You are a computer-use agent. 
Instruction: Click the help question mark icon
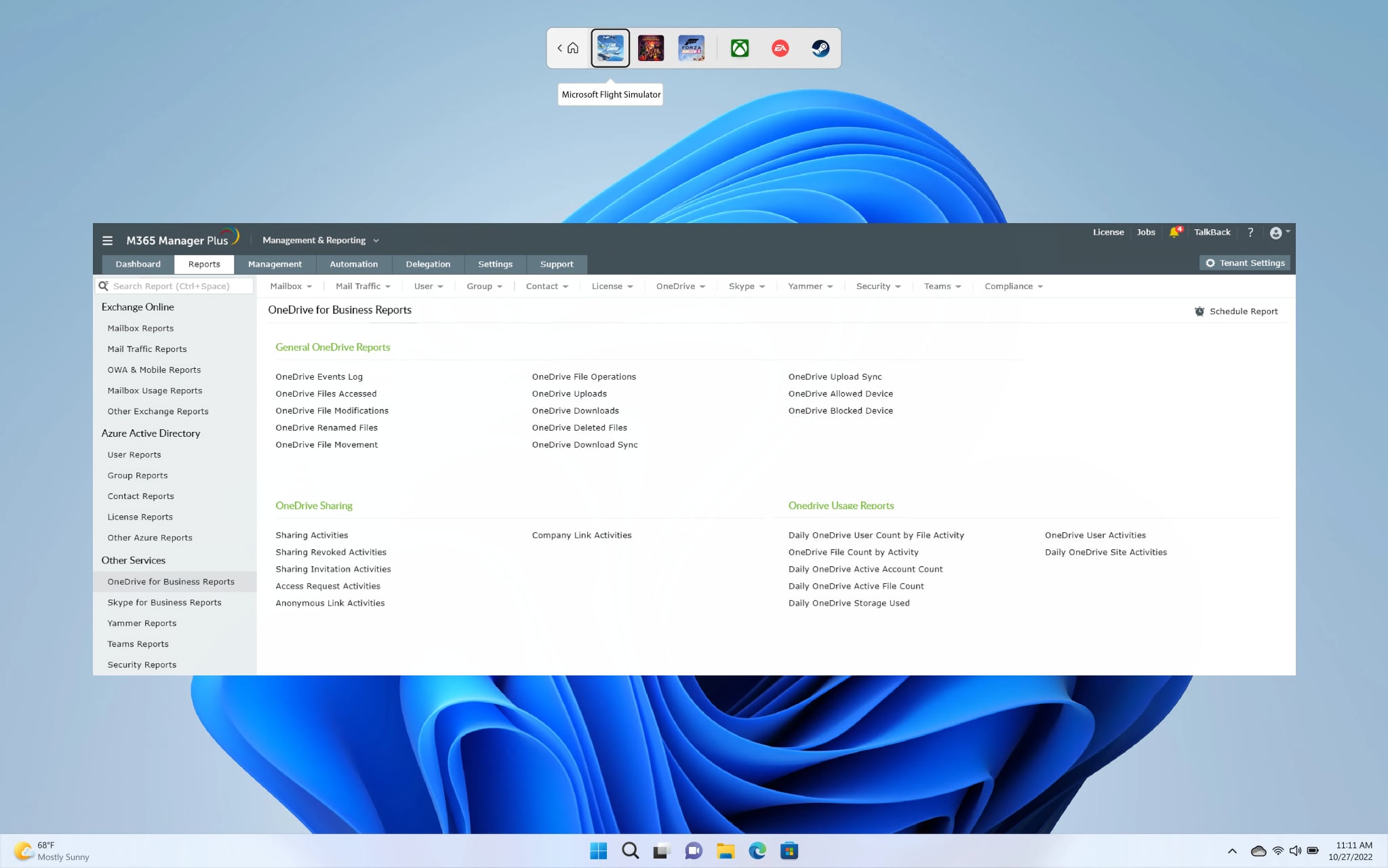[x=1250, y=233]
